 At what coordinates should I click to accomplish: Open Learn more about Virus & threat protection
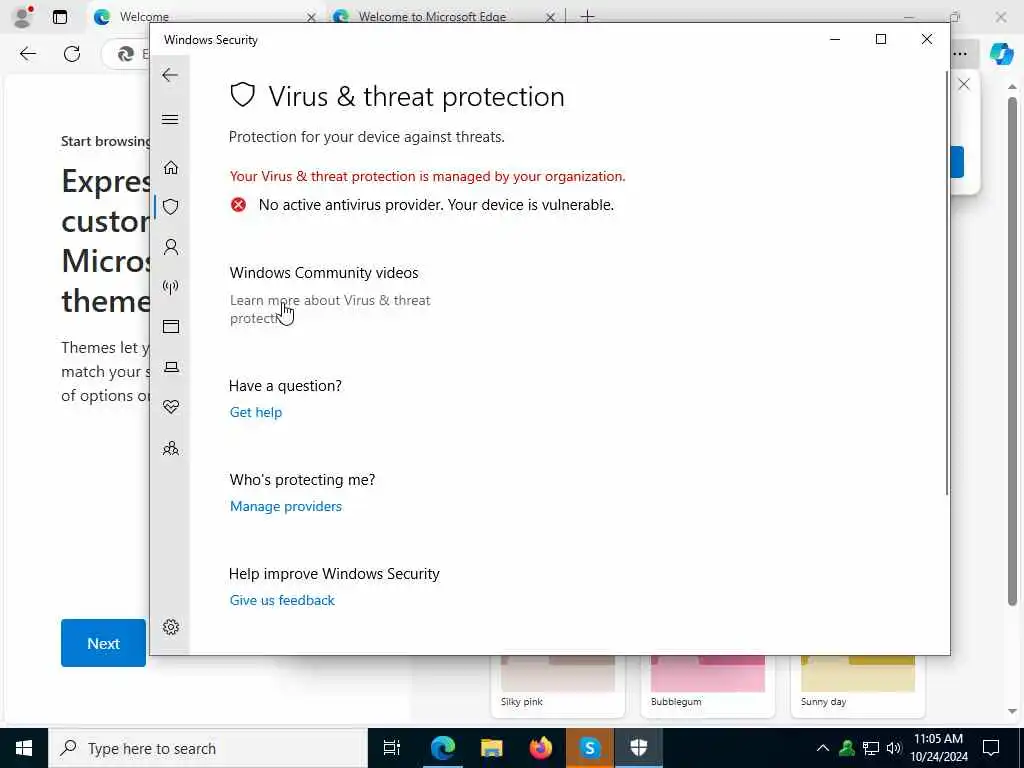[x=330, y=309]
